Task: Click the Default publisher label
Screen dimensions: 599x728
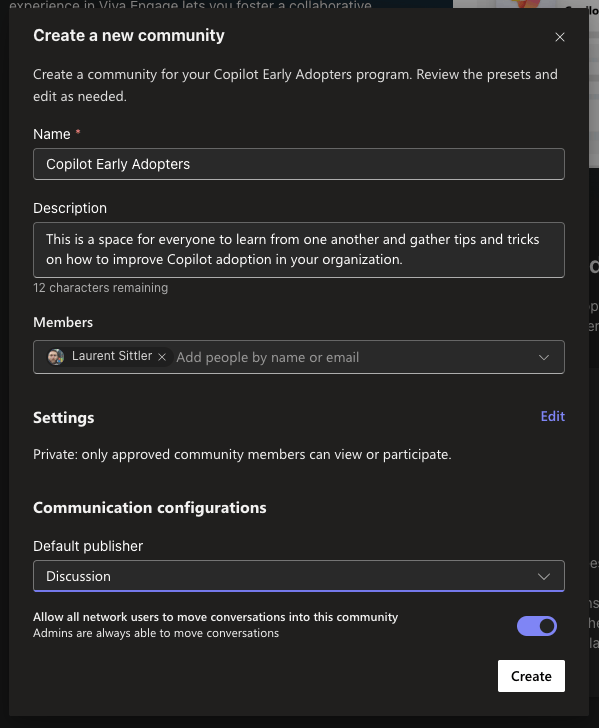Action: click(88, 546)
